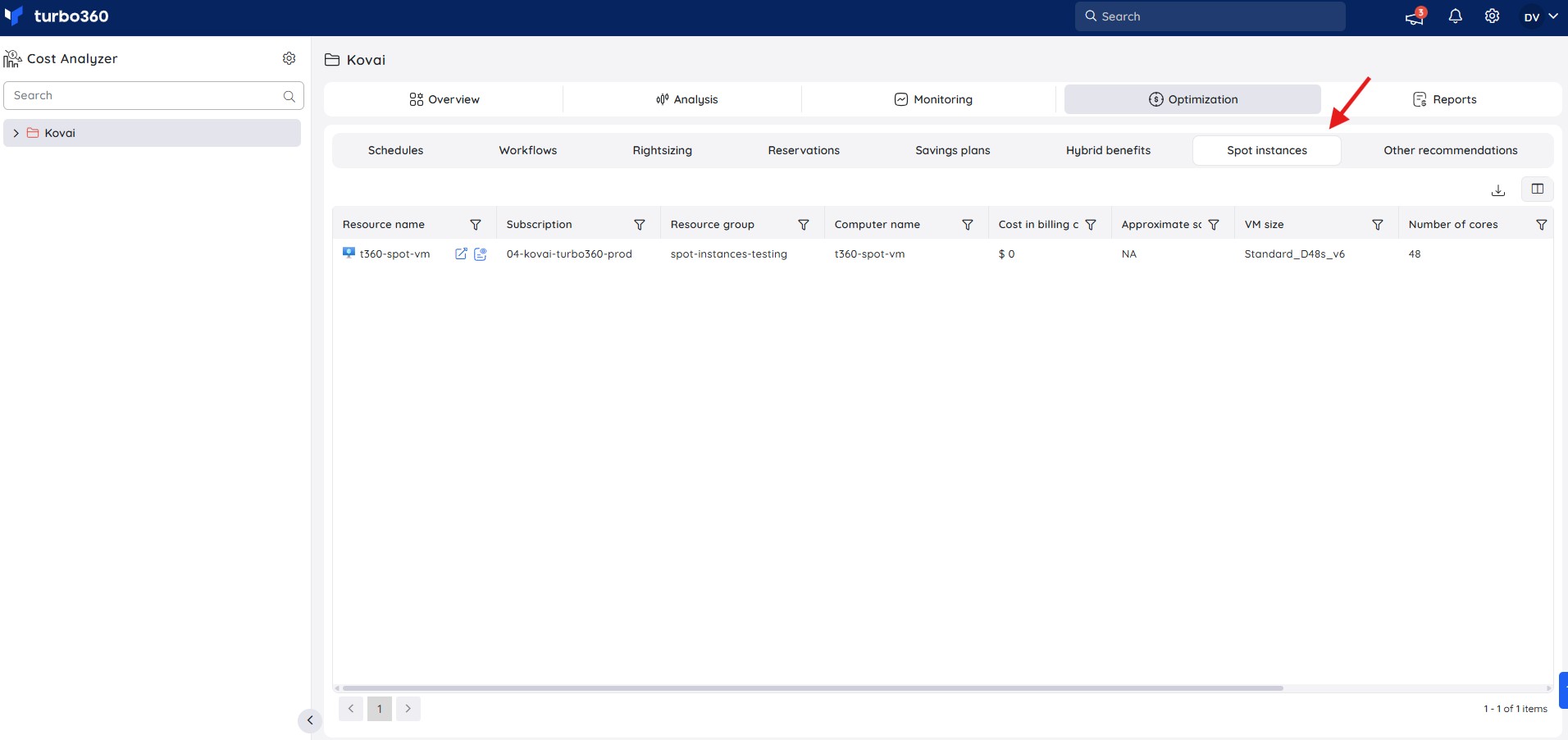Switch to the Monitoring tab

pos(932,99)
